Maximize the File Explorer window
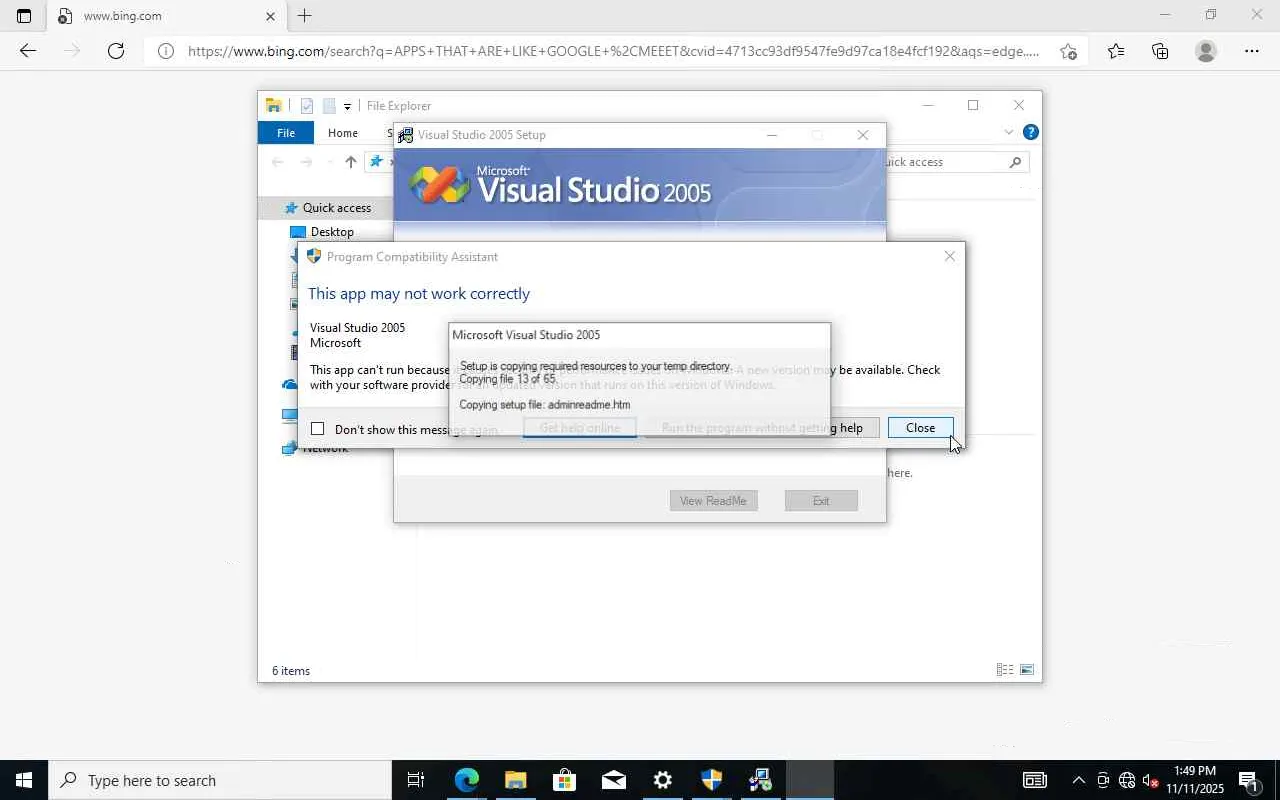Screen dimensions: 1280x800 [973, 105]
